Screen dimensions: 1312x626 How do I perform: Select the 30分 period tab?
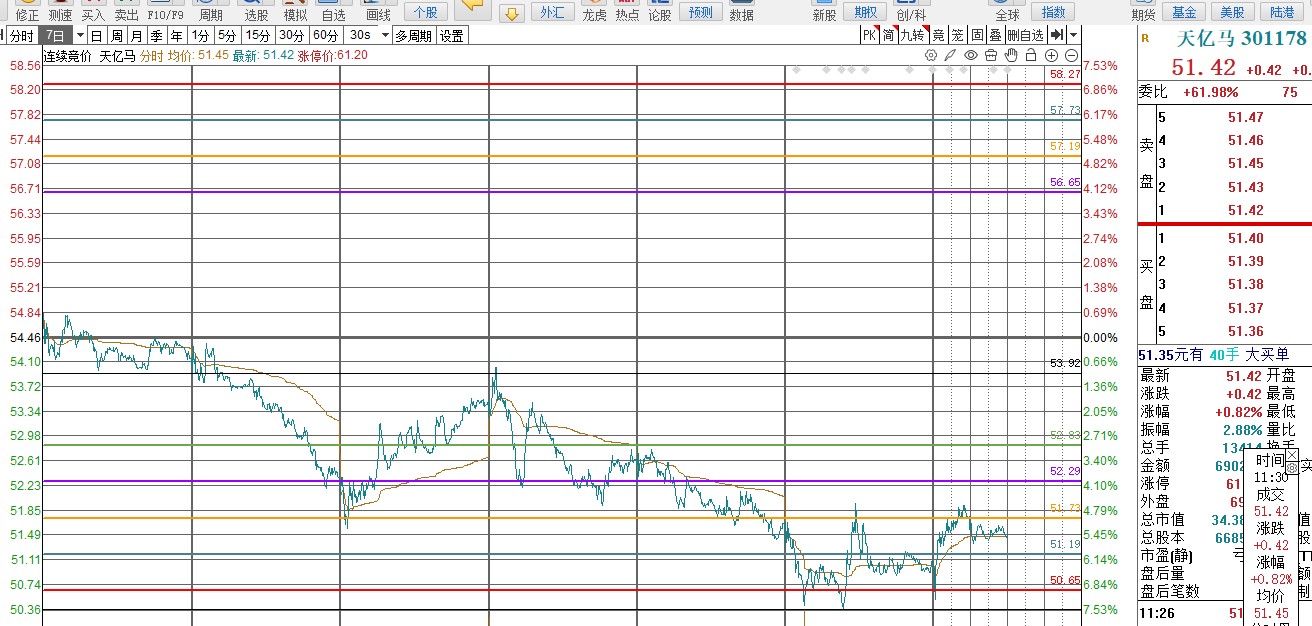coord(291,35)
